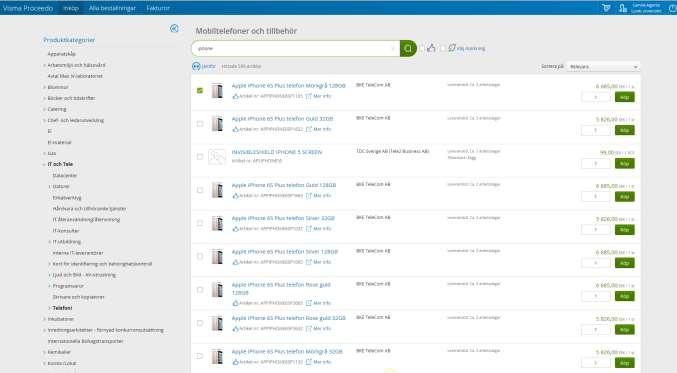Open the Sortera på dropdown
The image size is (677, 373).
pyautogui.click(x=603, y=66)
